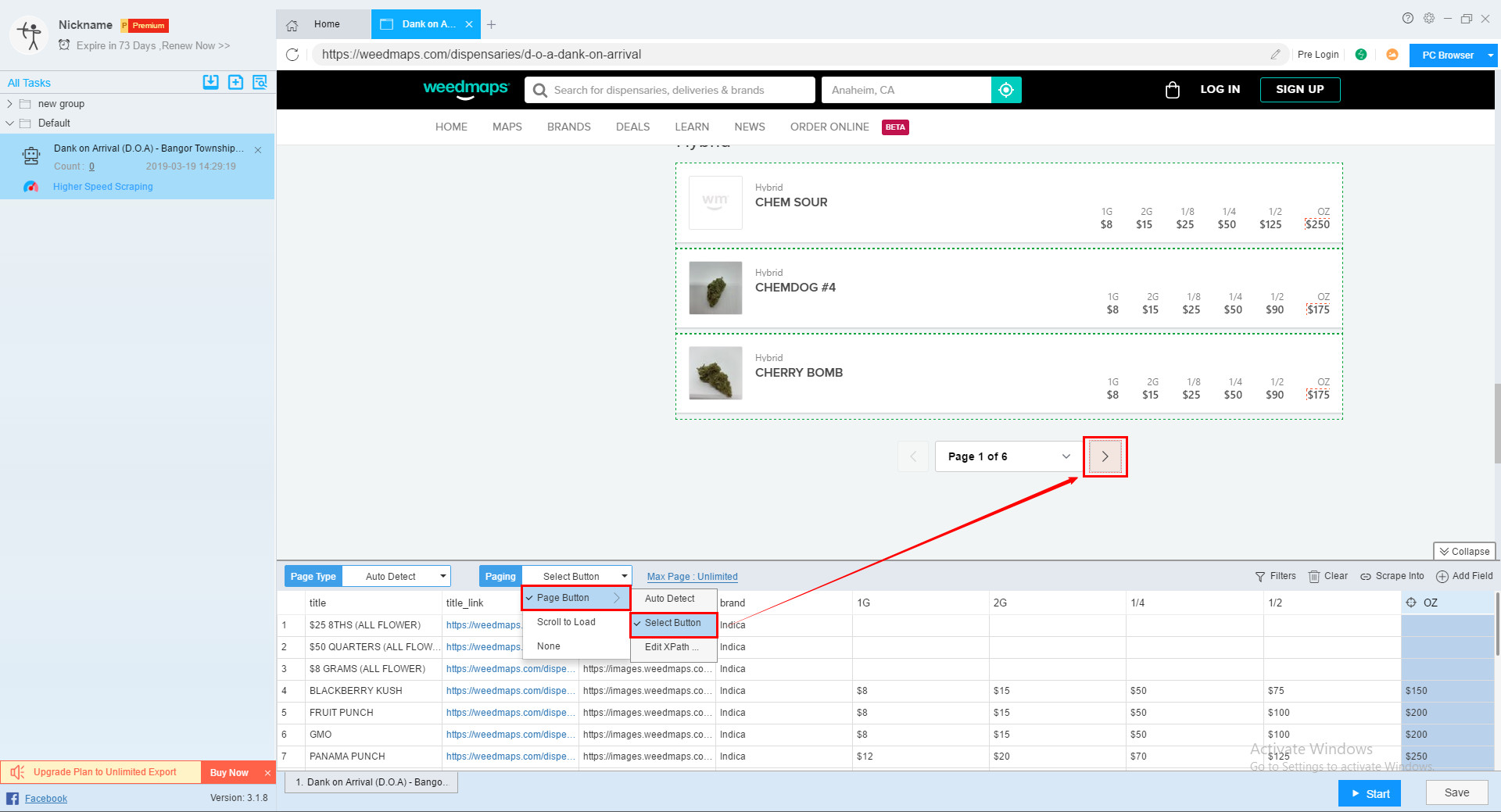This screenshot has height=812, width=1501.
Task: Collapse the data preview panel
Action: (1464, 552)
